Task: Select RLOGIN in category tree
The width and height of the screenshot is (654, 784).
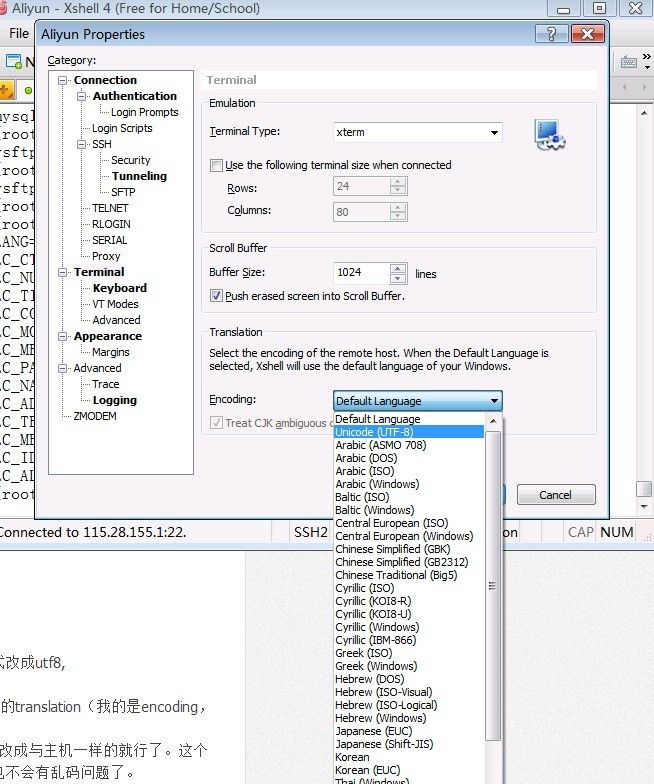Action: click(111, 224)
